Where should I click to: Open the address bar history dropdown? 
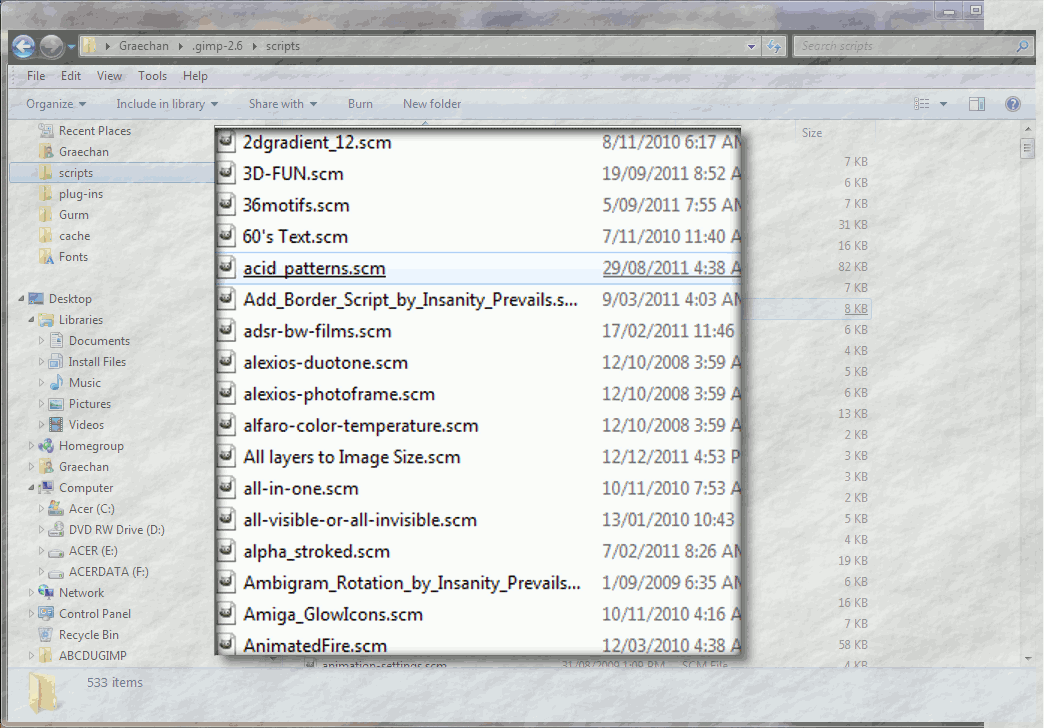[x=751, y=47]
